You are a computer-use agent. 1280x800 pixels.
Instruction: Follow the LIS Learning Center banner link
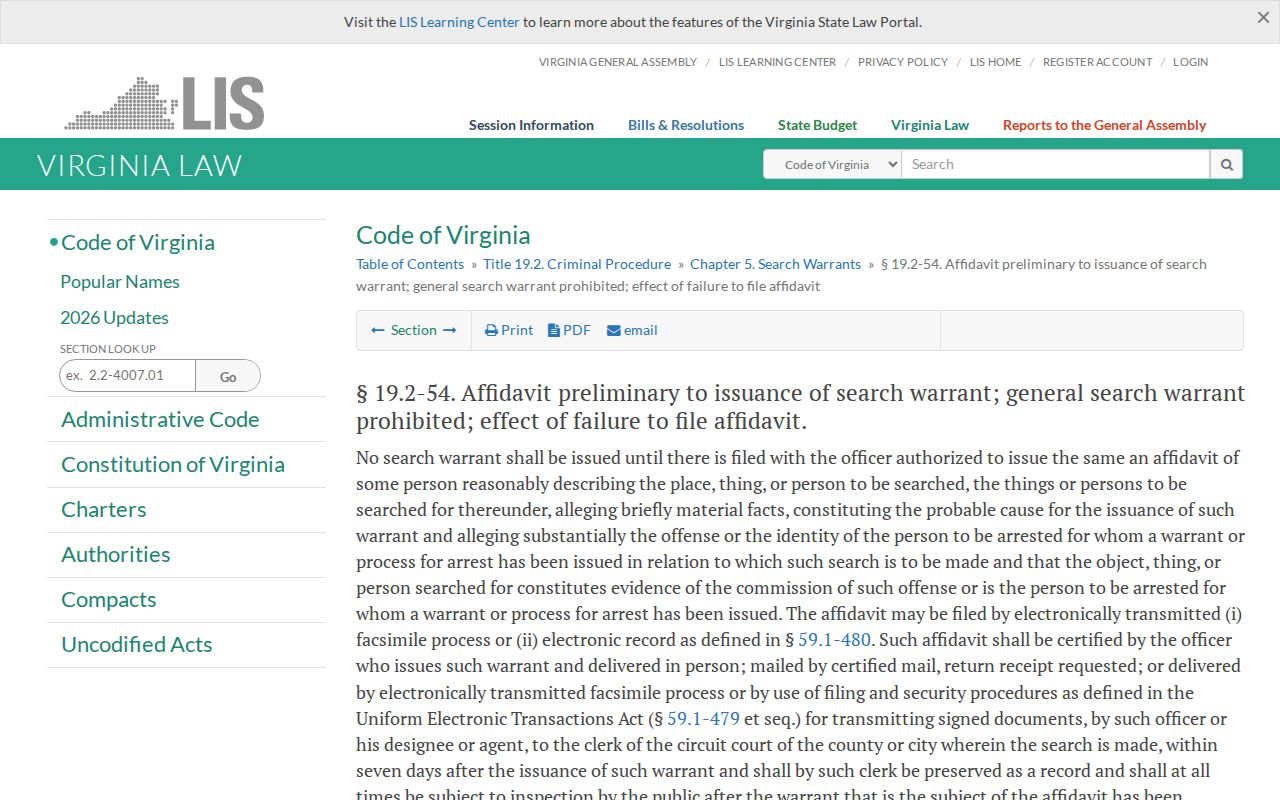click(459, 22)
